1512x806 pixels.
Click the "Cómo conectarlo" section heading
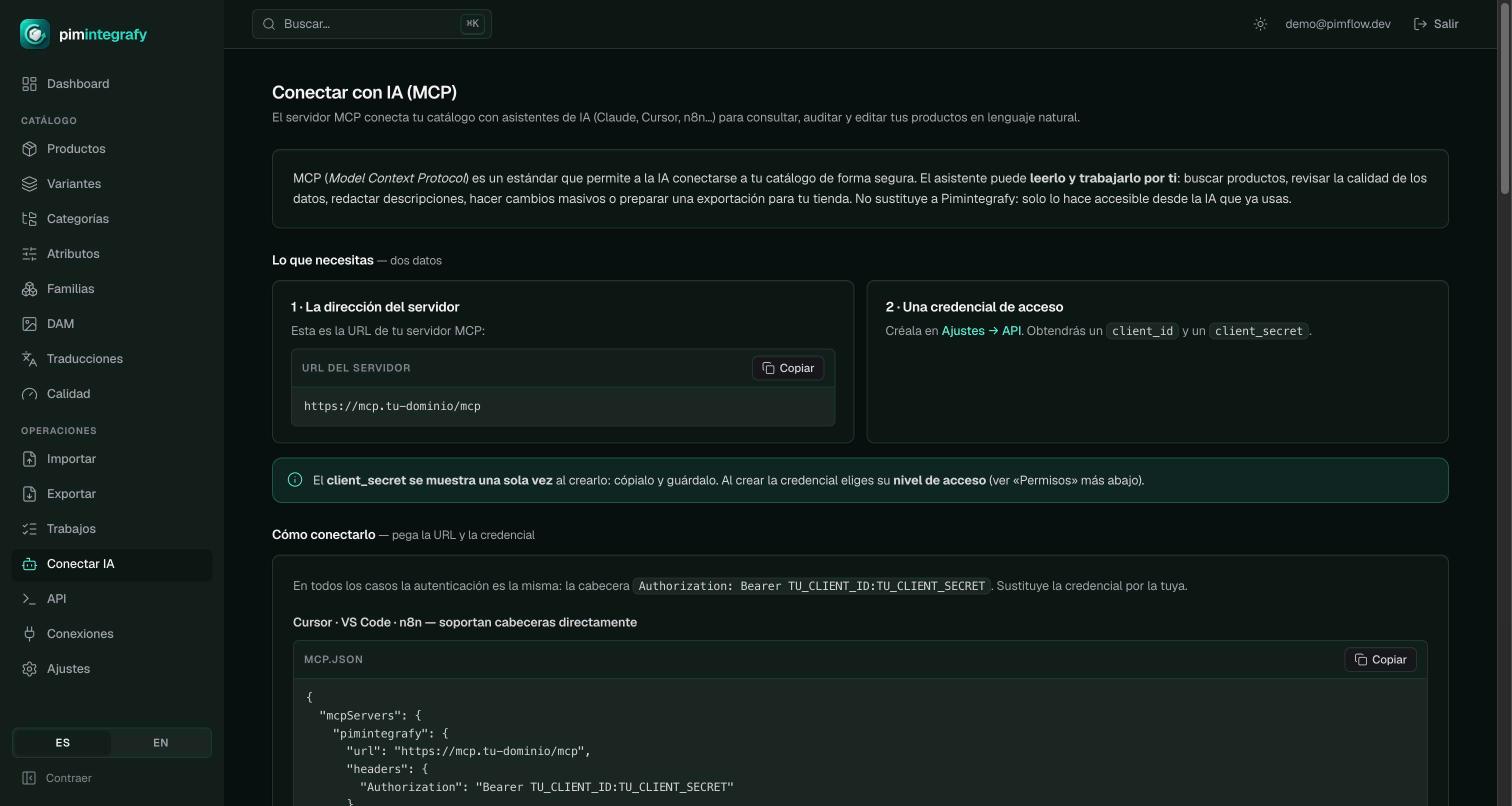[323, 535]
